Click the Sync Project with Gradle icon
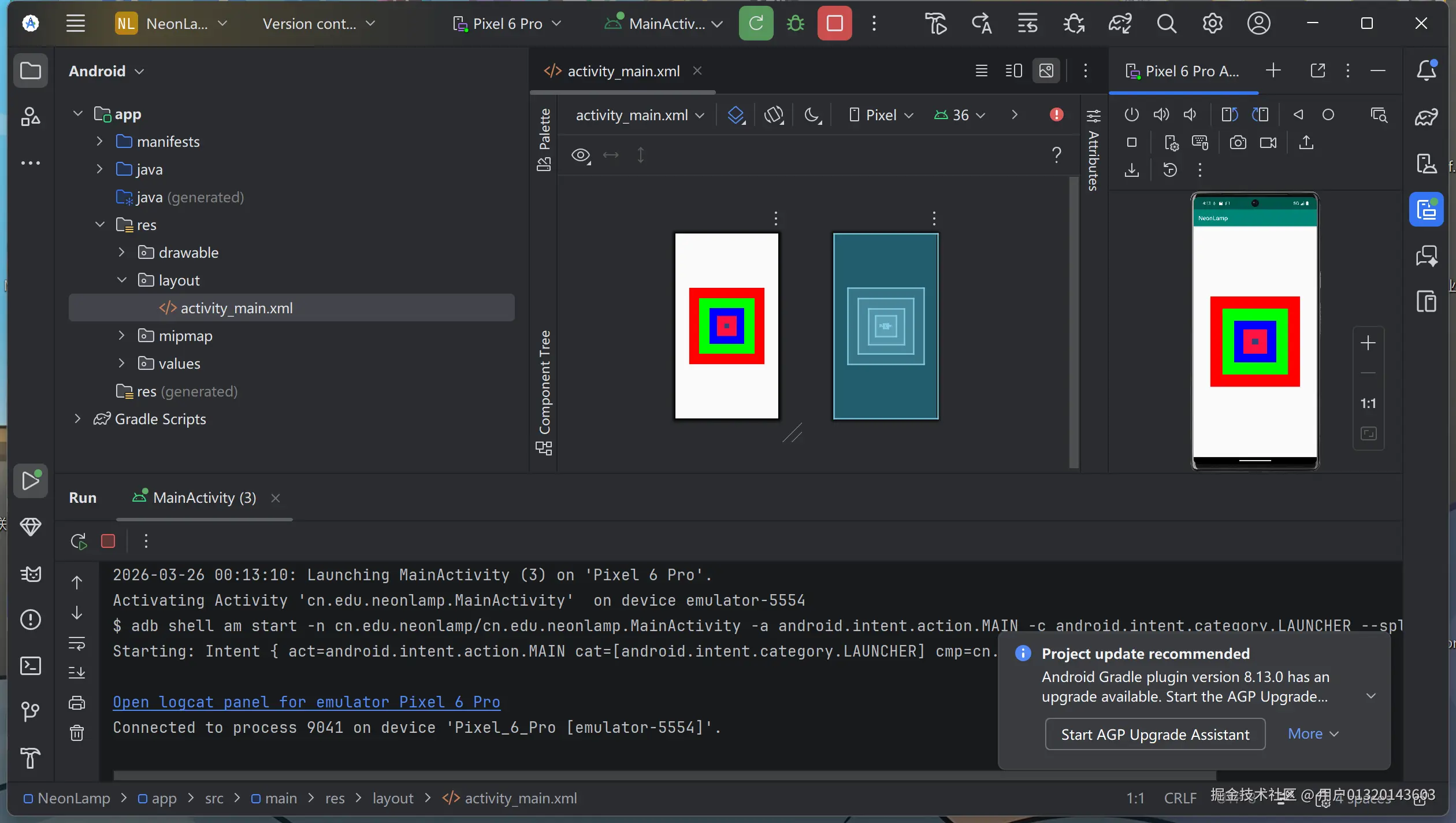Image resolution: width=1456 pixels, height=823 pixels. [x=1119, y=24]
